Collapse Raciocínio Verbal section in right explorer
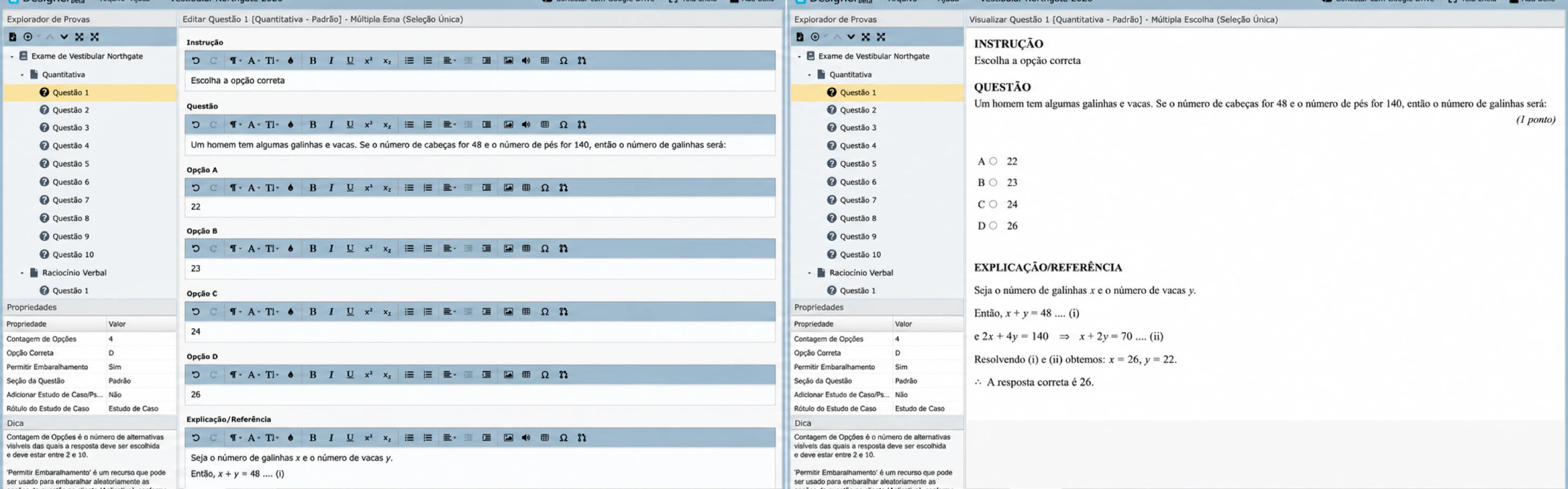 (x=809, y=273)
